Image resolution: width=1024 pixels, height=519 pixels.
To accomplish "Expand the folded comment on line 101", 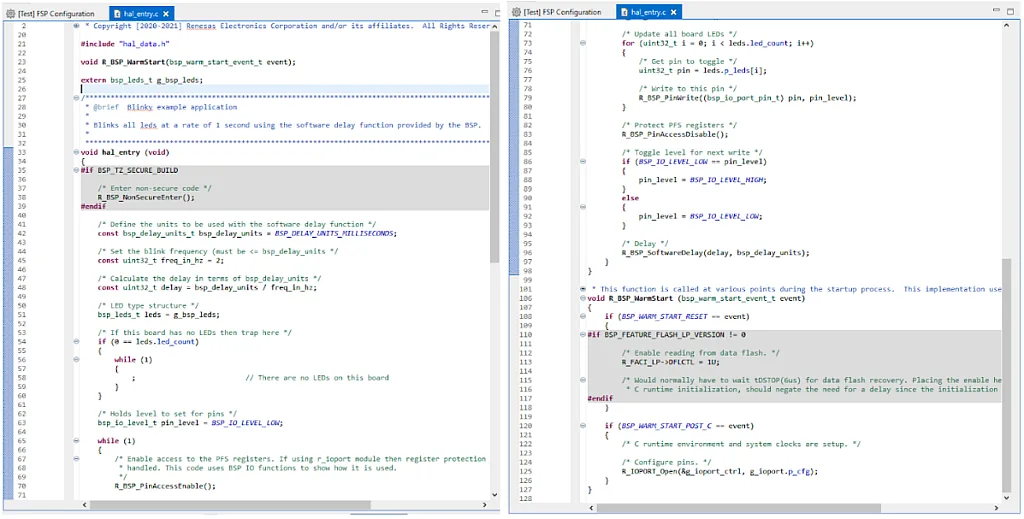I will pos(583,289).
